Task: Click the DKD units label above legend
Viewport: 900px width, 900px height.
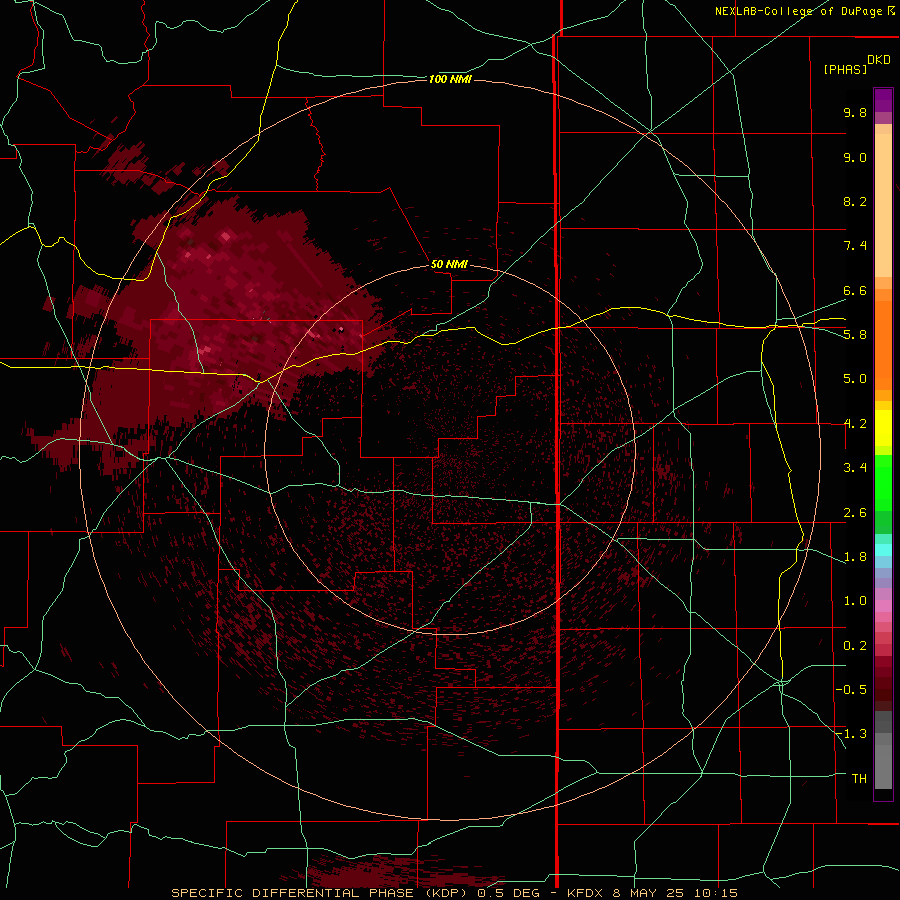Action: 879,60
